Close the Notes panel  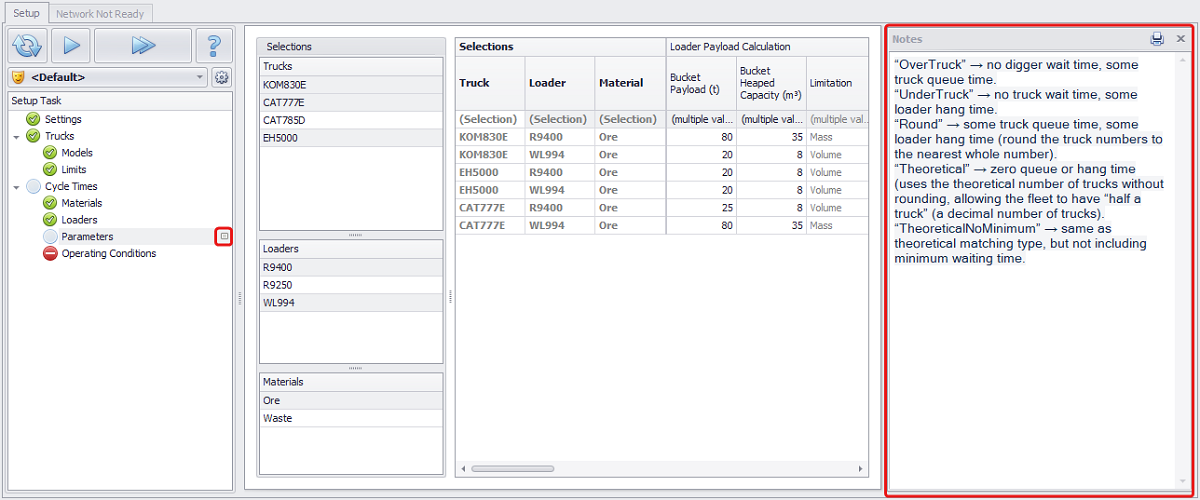coord(1180,39)
